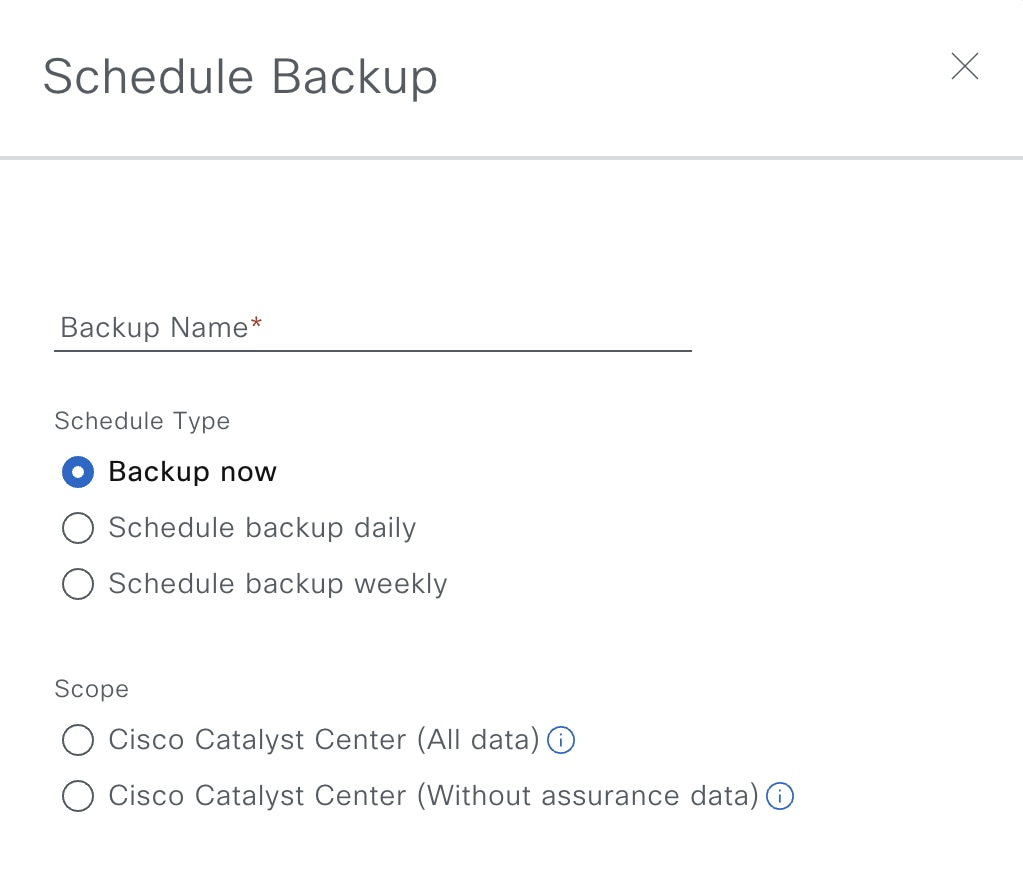Screen dimensions: 1023x874
Task: Choose the Without assurance data radio button
Action: coord(78,796)
